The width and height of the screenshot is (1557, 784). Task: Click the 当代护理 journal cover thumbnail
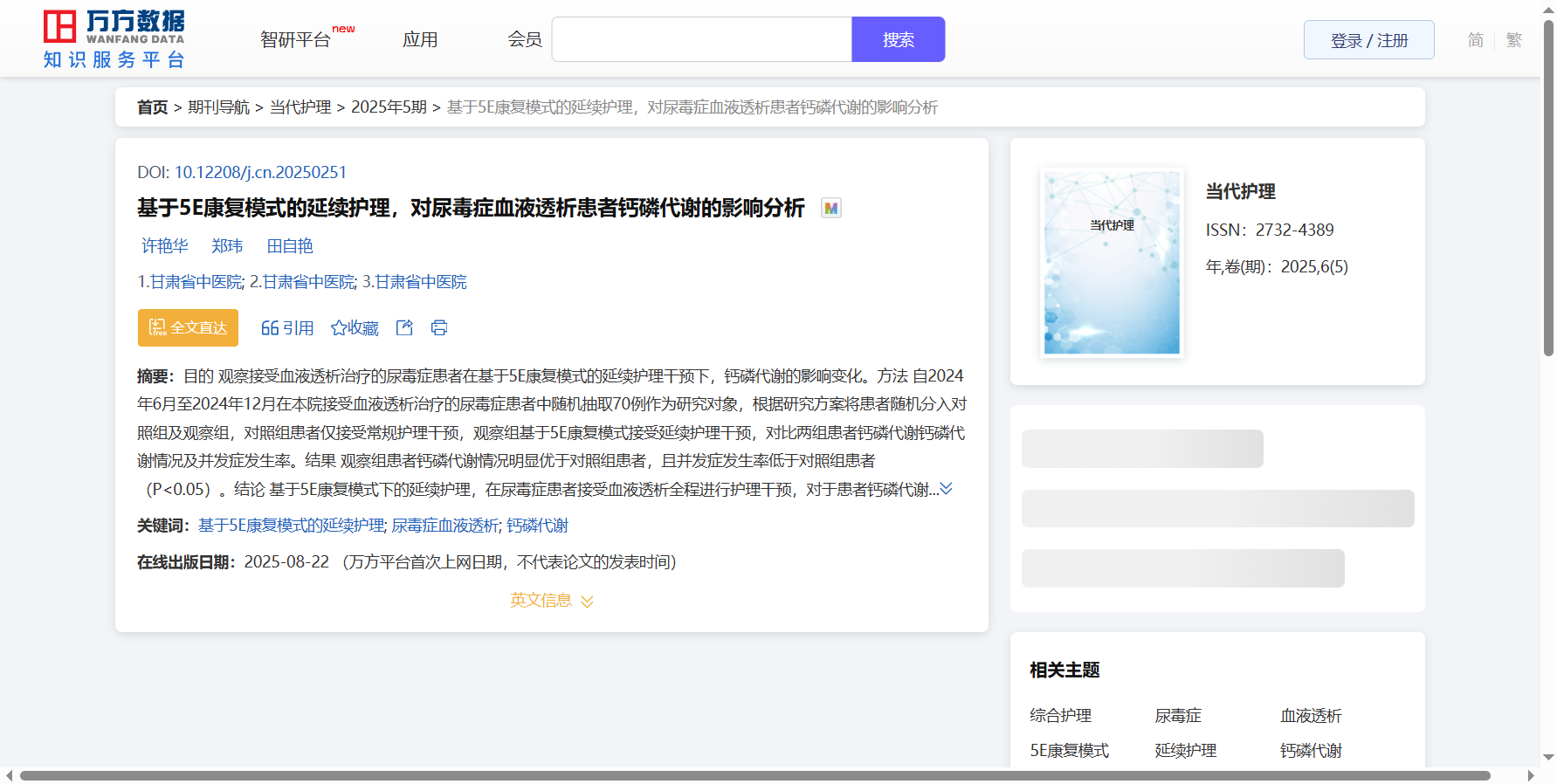pos(1112,262)
